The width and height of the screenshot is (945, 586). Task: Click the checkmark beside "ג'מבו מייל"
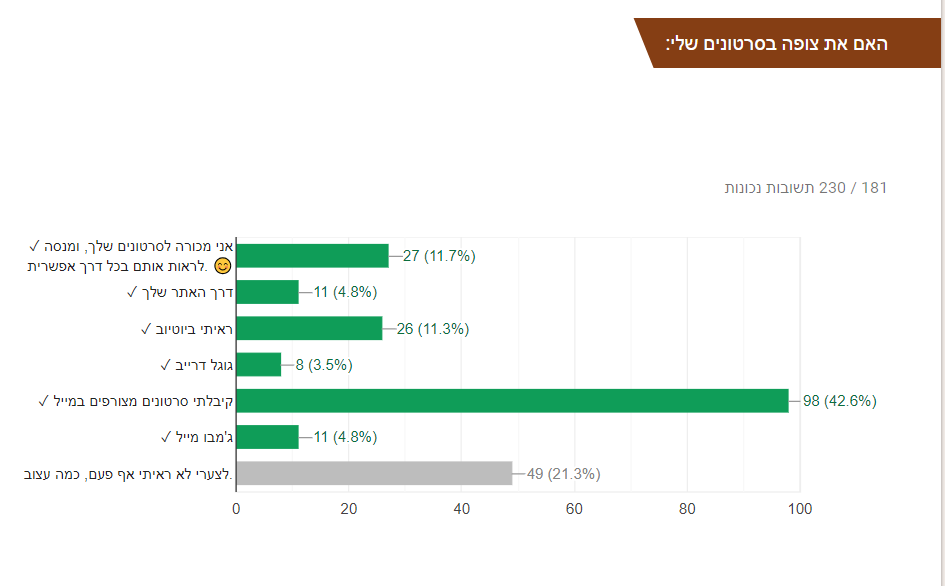click(165, 437)
